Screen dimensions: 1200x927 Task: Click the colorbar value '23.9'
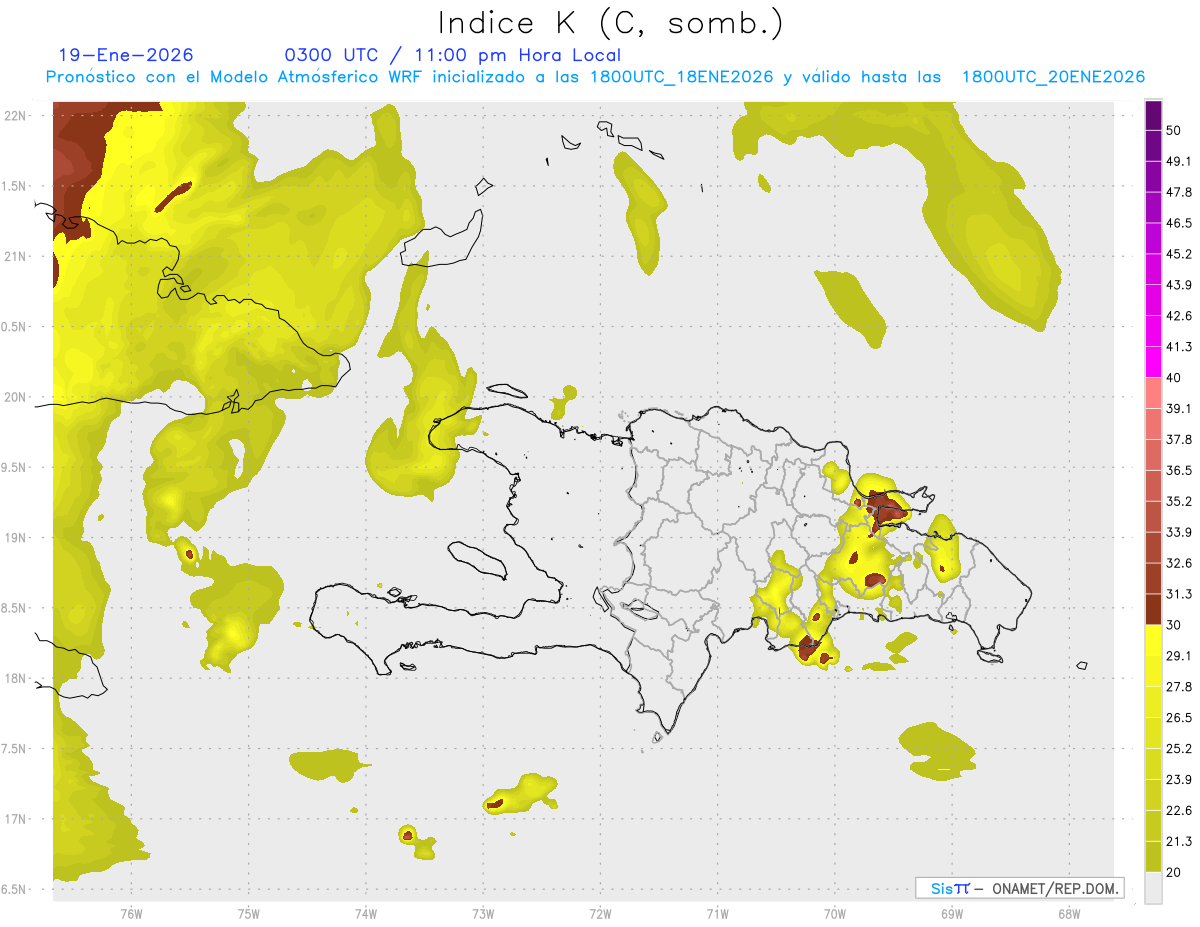click(1179, 780)
